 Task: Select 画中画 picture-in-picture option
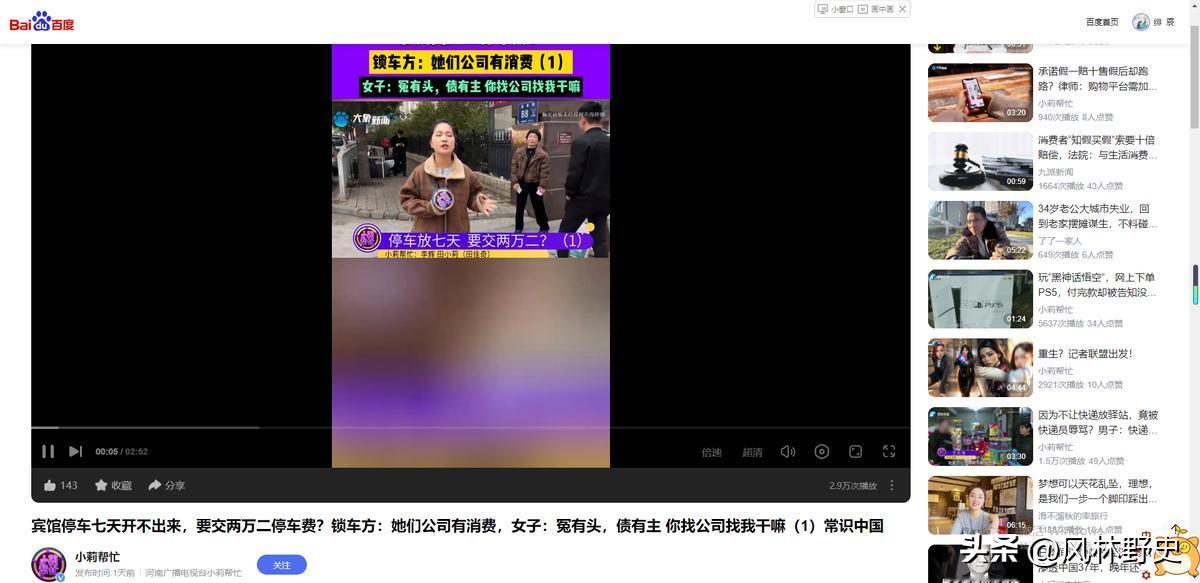876,9
